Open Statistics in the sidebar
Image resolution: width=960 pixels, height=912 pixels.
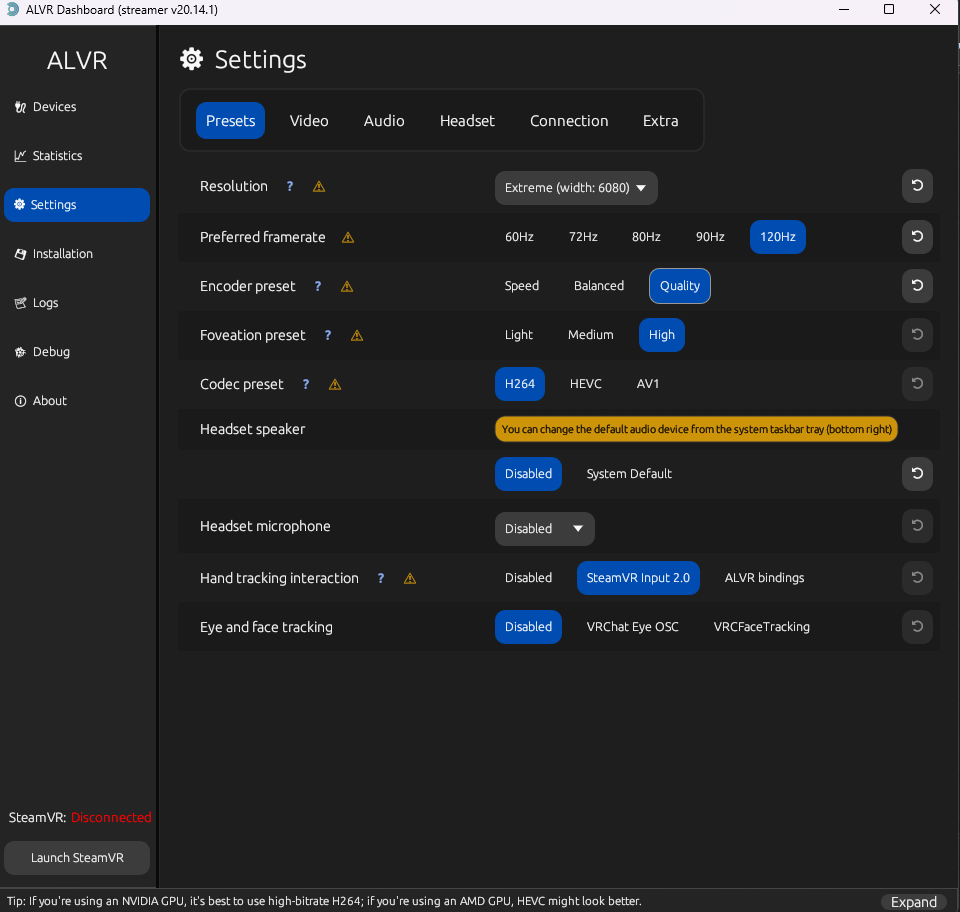57,156
